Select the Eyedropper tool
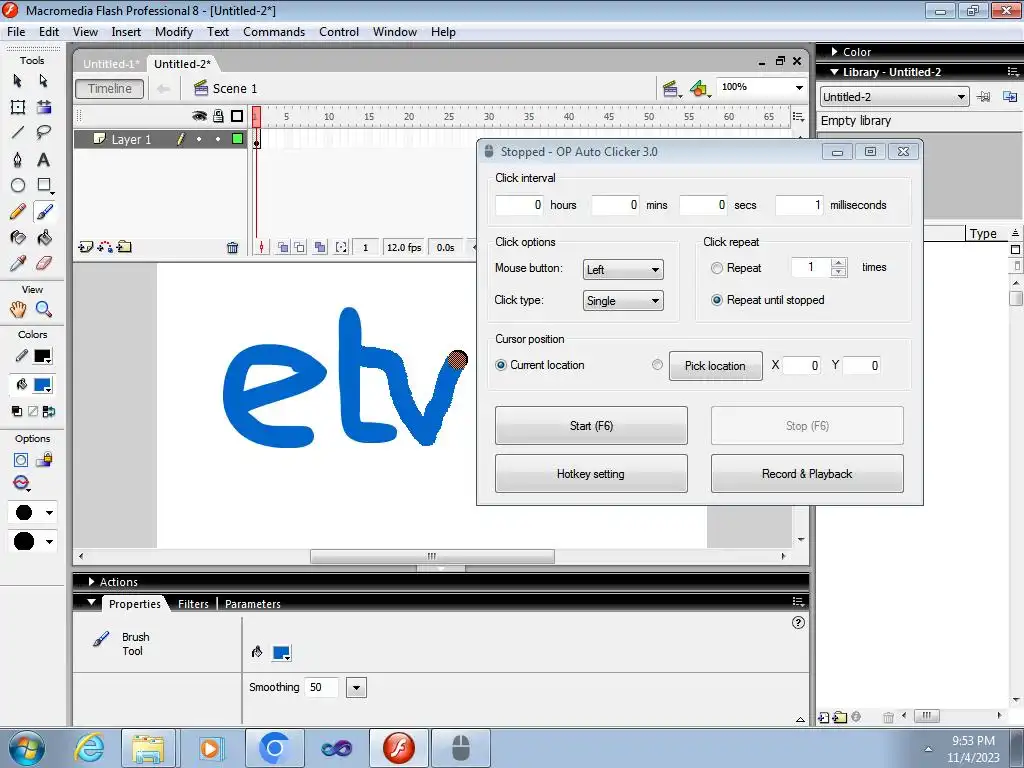 pyautogui.click(x=18, y=264)
